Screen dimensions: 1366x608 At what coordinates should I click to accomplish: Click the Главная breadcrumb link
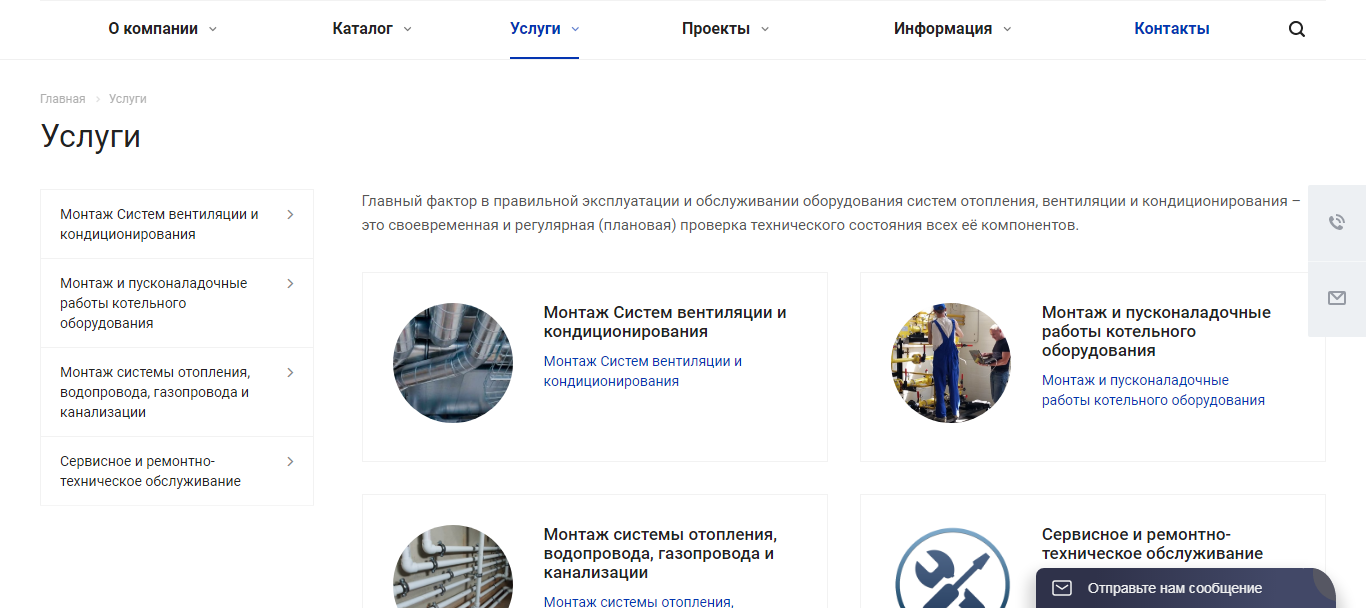pos(63,99)
